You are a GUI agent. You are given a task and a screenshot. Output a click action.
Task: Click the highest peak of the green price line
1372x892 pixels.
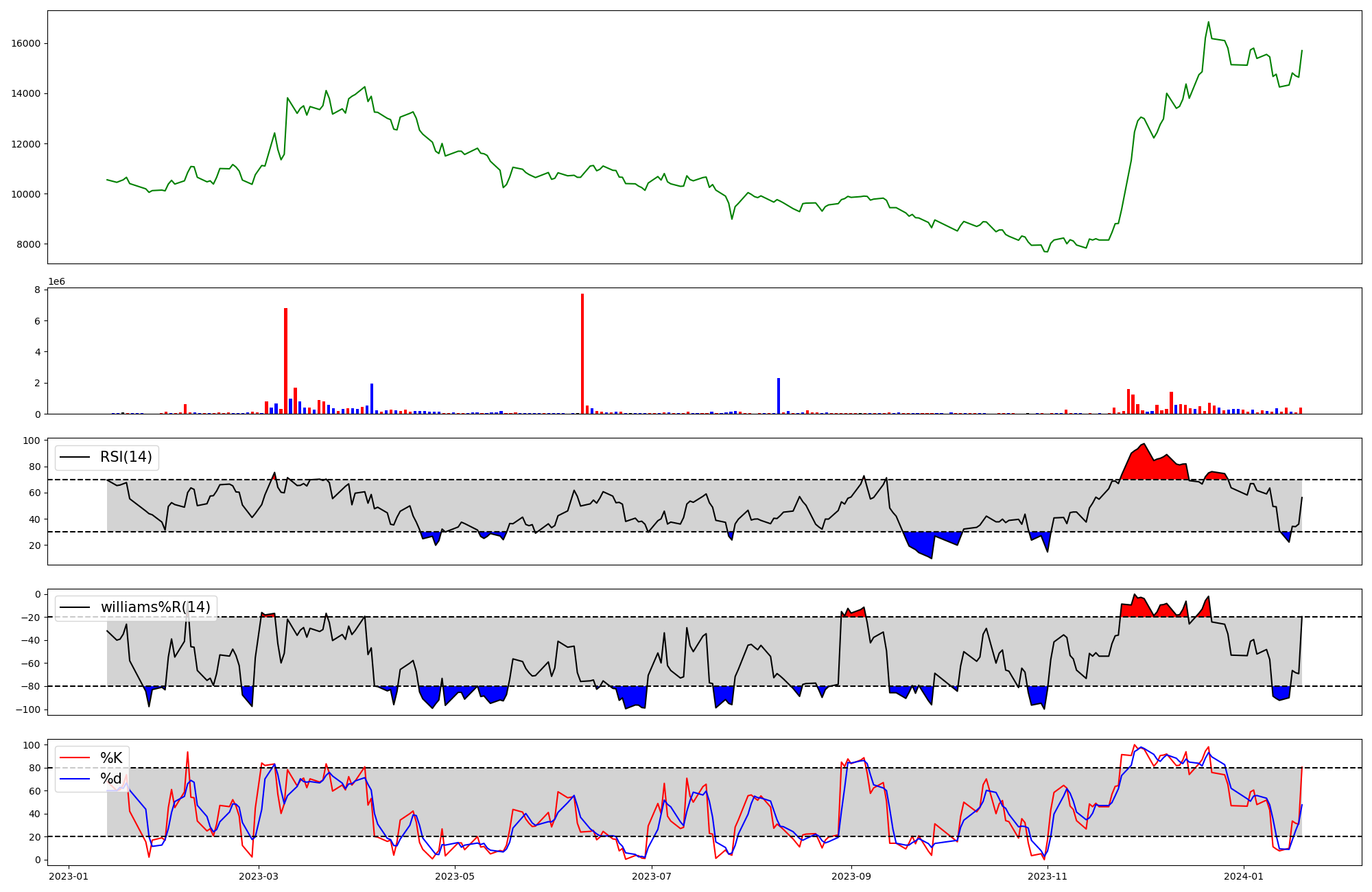(x=1209, y=23)
